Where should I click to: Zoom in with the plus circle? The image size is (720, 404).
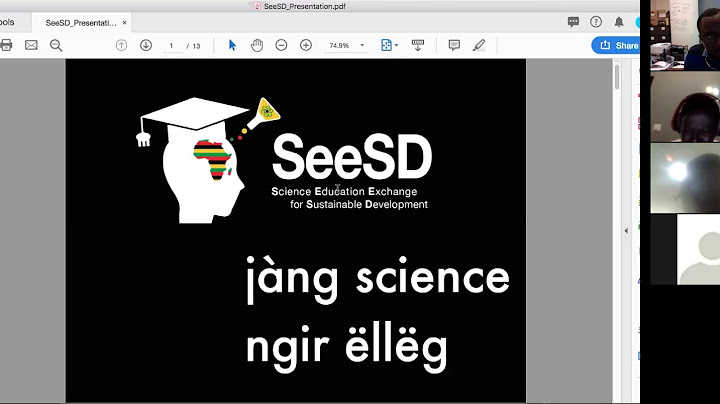point(306,45)
